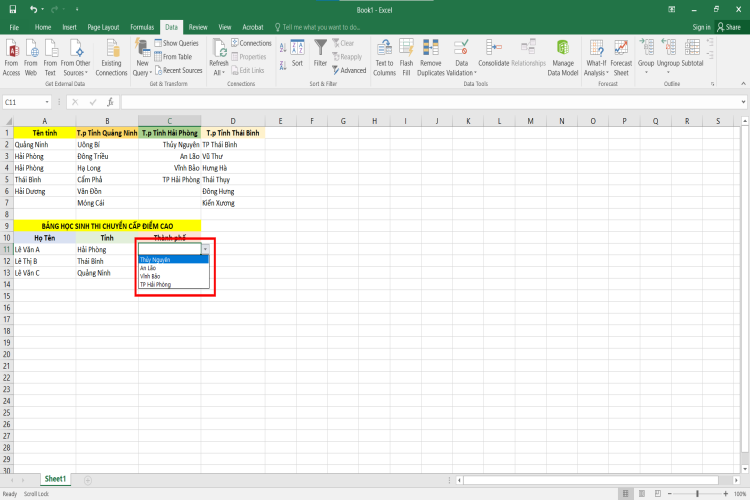The image size is (750, 500).
Task: Open cell C11 validation dropdown arrow
Action: point(205,249)
